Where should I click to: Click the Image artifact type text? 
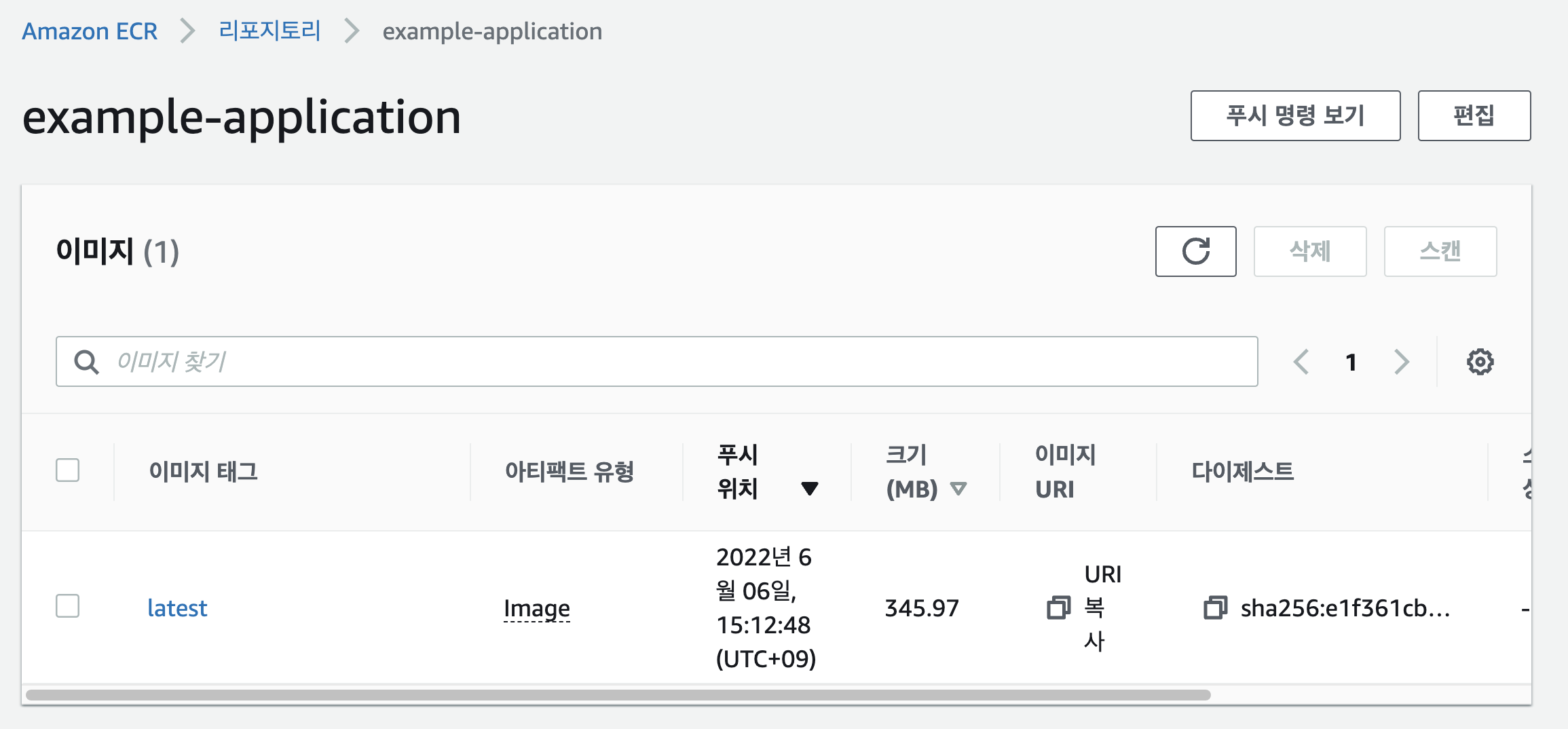[536, 608]
